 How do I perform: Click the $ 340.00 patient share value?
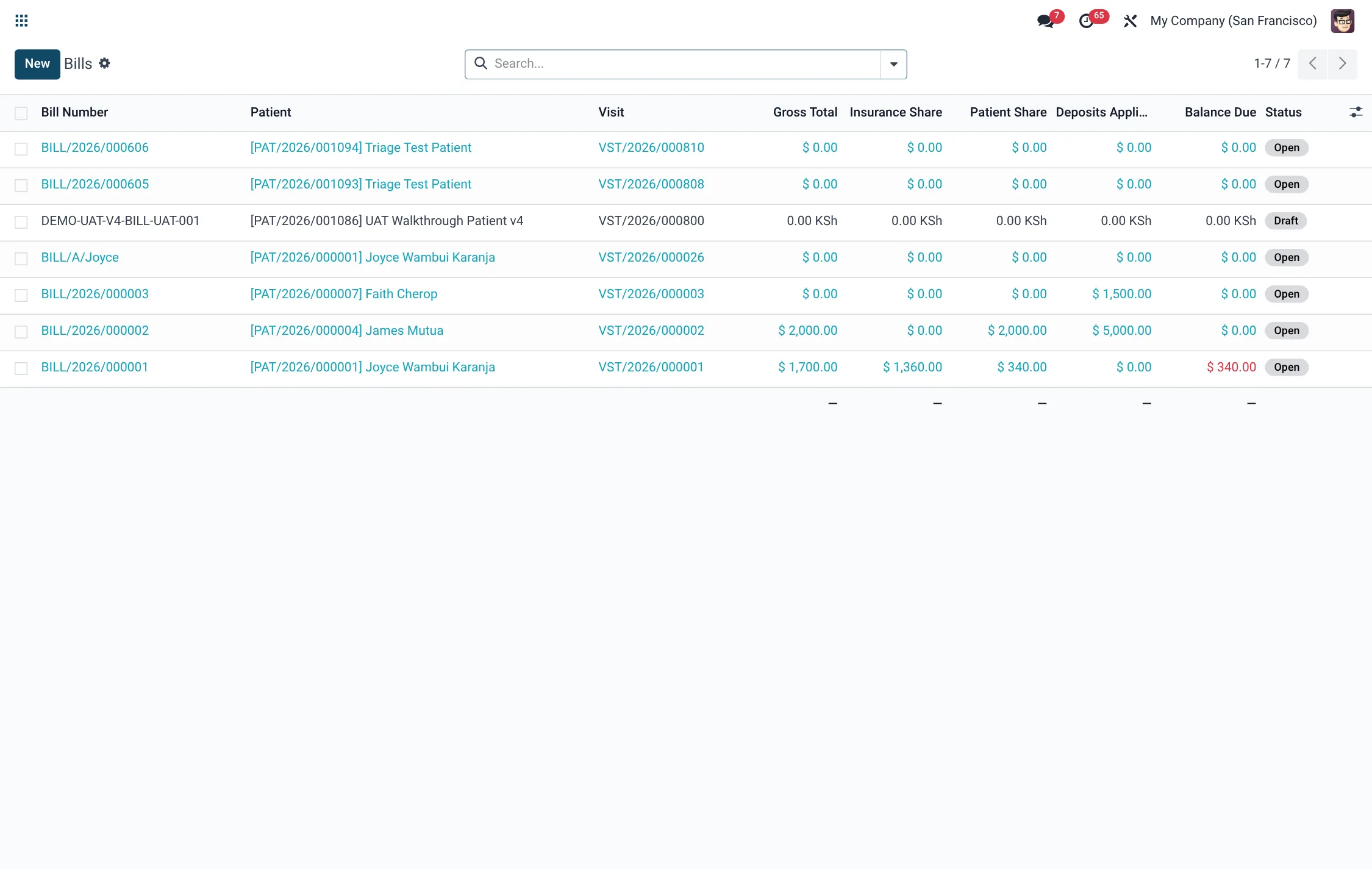pyautogui.click(x=1021, y=367)
